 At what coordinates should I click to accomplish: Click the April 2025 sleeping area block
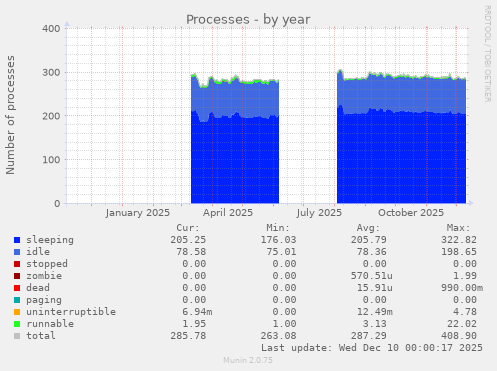[x=235, y=160]
